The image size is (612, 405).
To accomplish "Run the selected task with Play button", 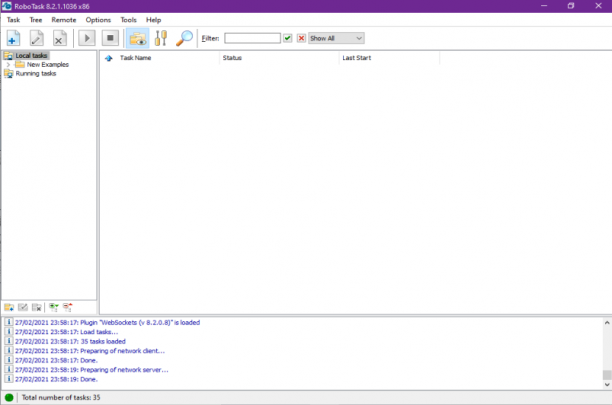I will [87, 38].
